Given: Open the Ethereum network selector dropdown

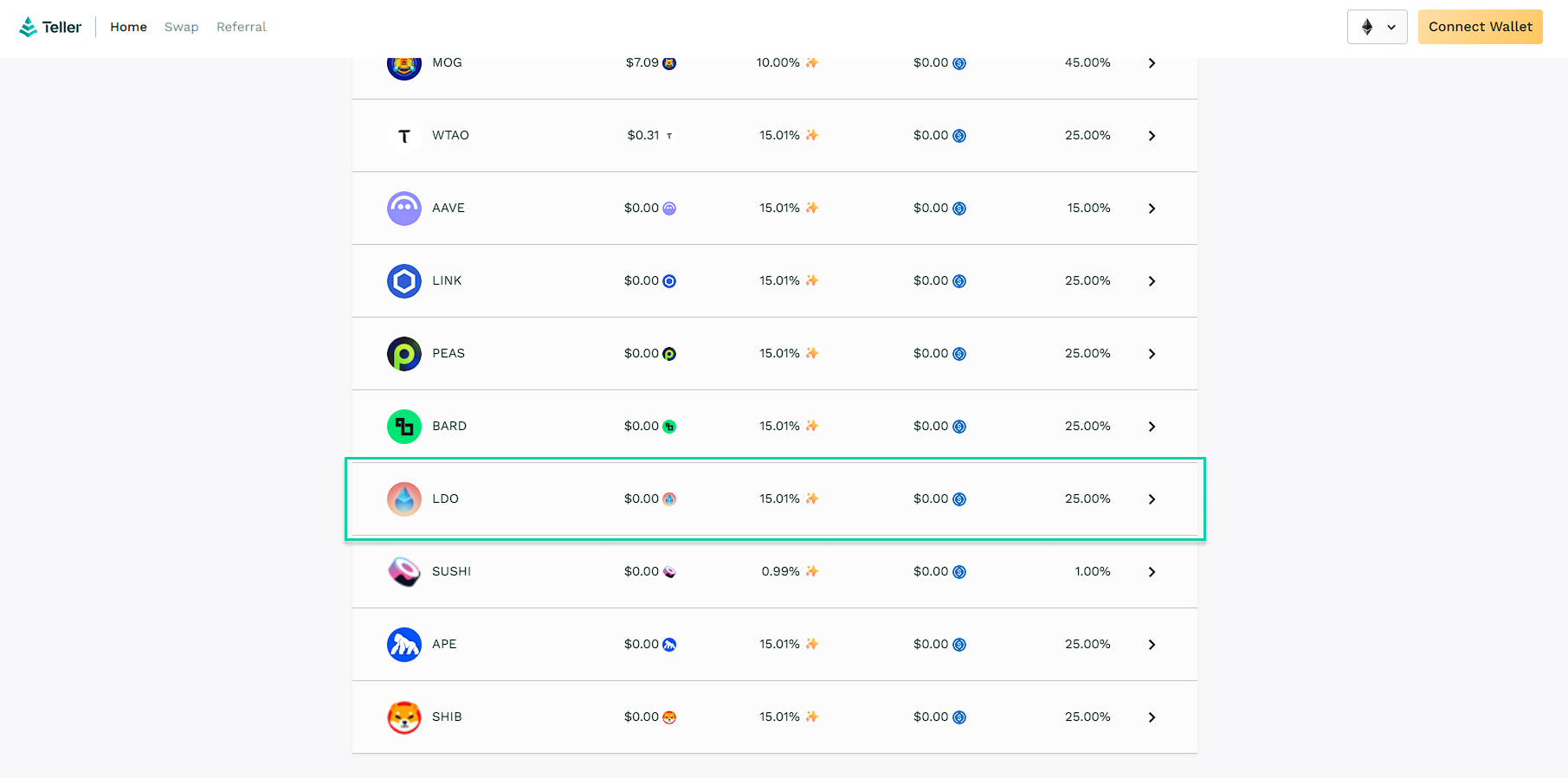Looking at the screenshot, I should [1377, 27].
